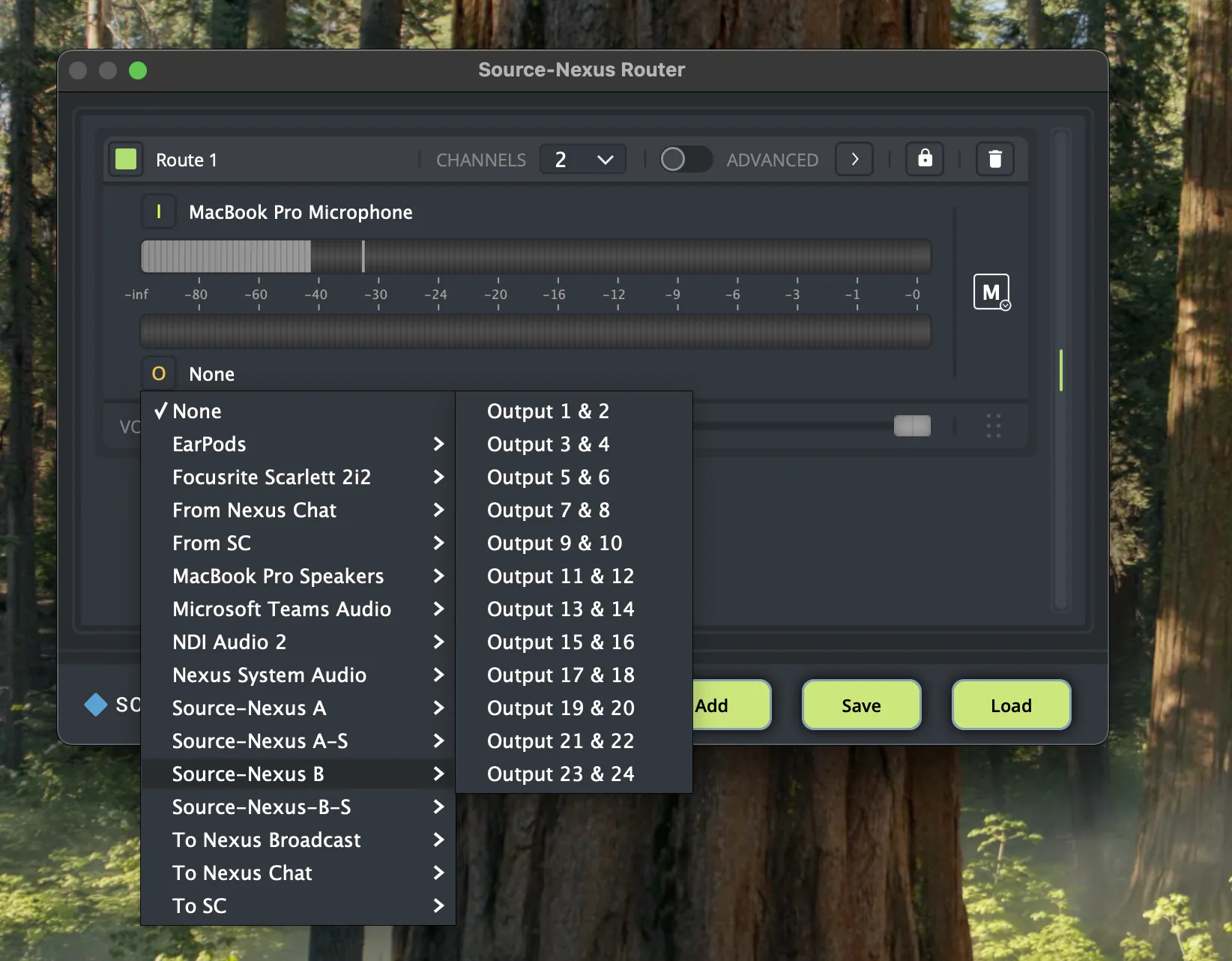This screenshot has height=961, width=1232.
Task: Choose Output 19 & 20
Action: click(574, 708)
